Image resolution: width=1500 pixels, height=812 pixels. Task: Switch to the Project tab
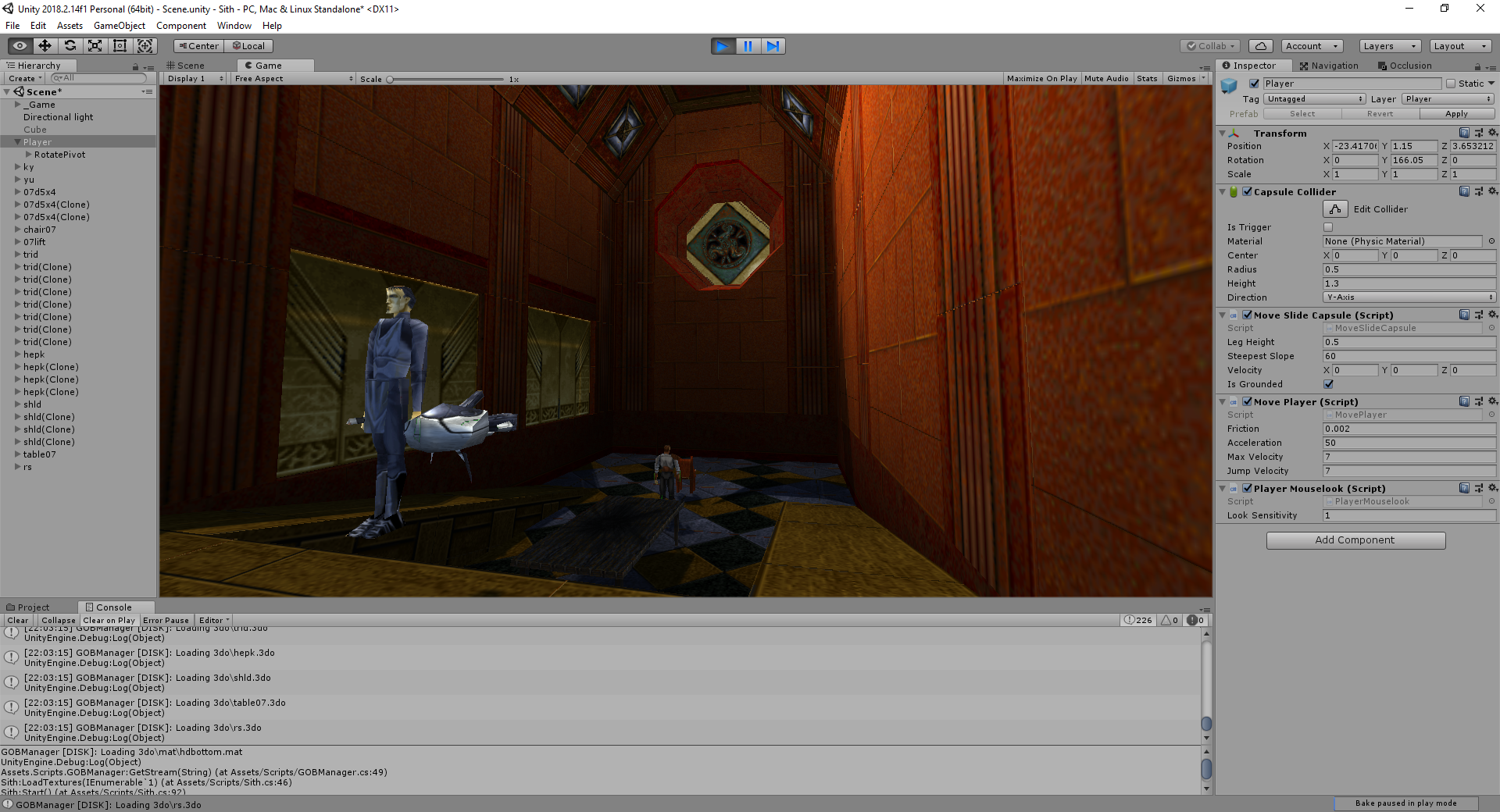click(x=28, y=607)
